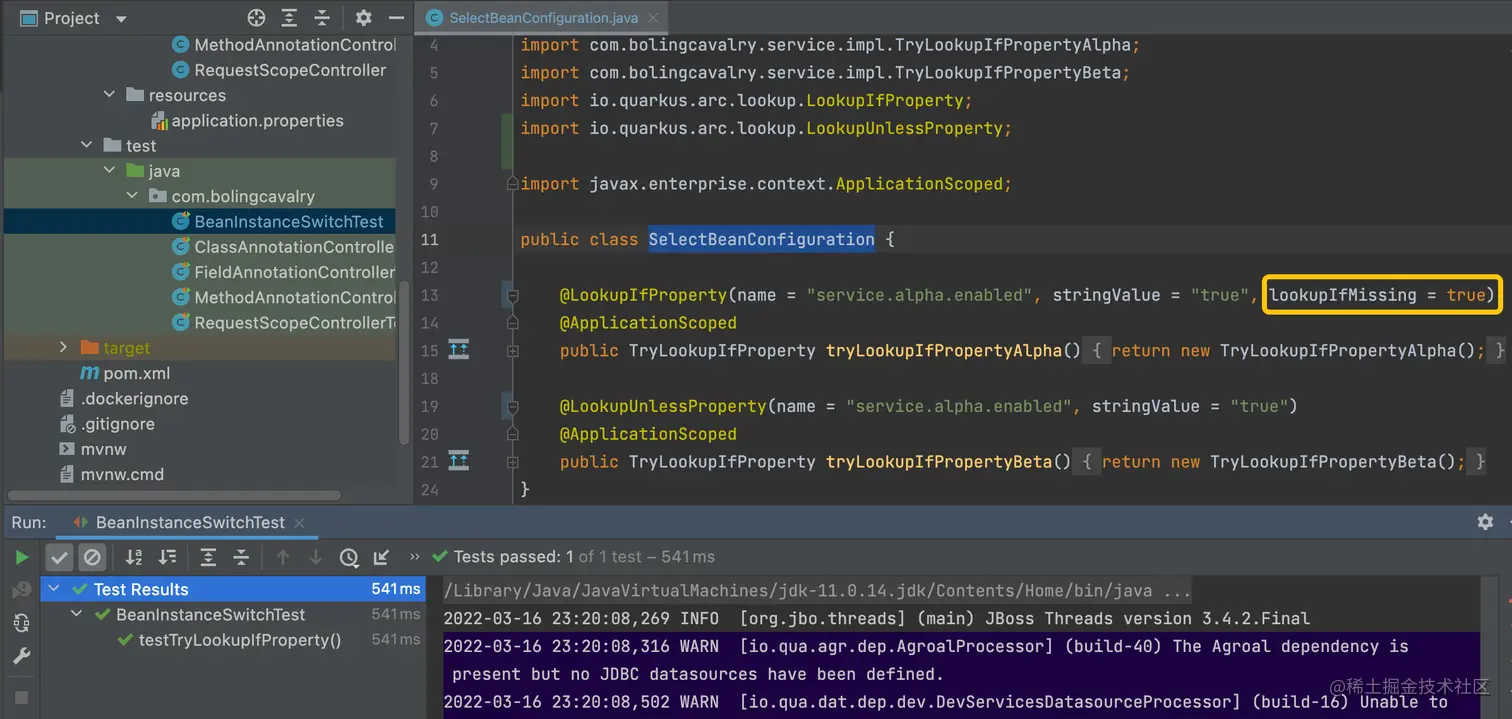Fold the annotation marker at line 13
1512x719 pixels.
click(x=513, y=296)
